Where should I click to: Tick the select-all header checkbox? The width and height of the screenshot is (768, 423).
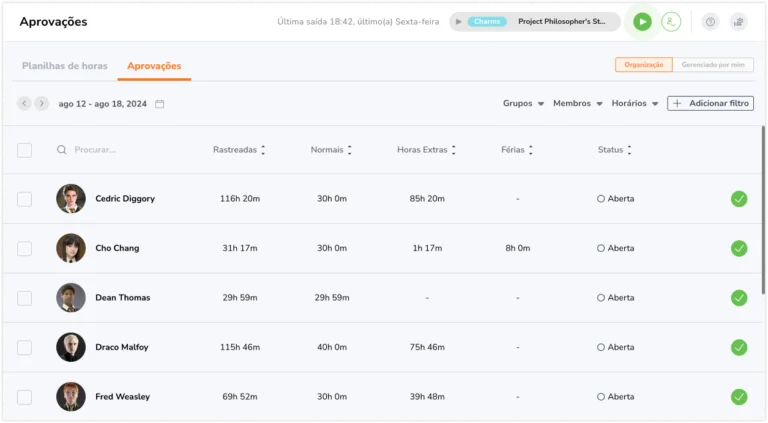point(24,150)
